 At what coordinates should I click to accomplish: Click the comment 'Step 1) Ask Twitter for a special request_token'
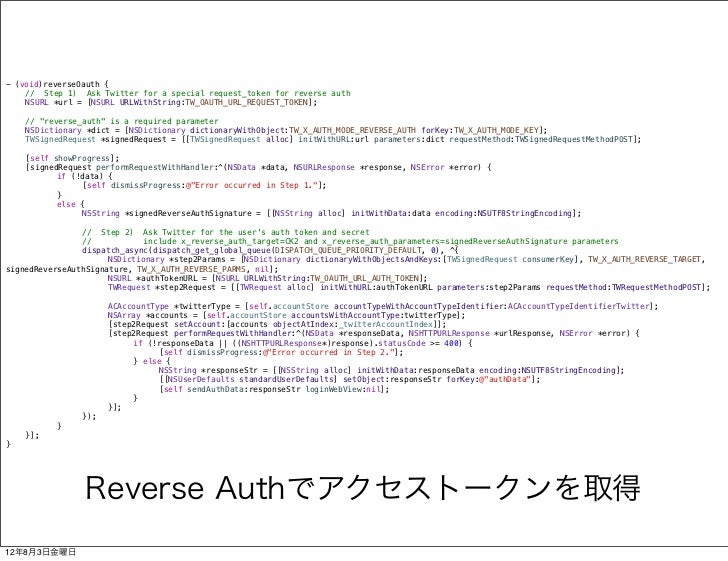(x=188, y=93)
